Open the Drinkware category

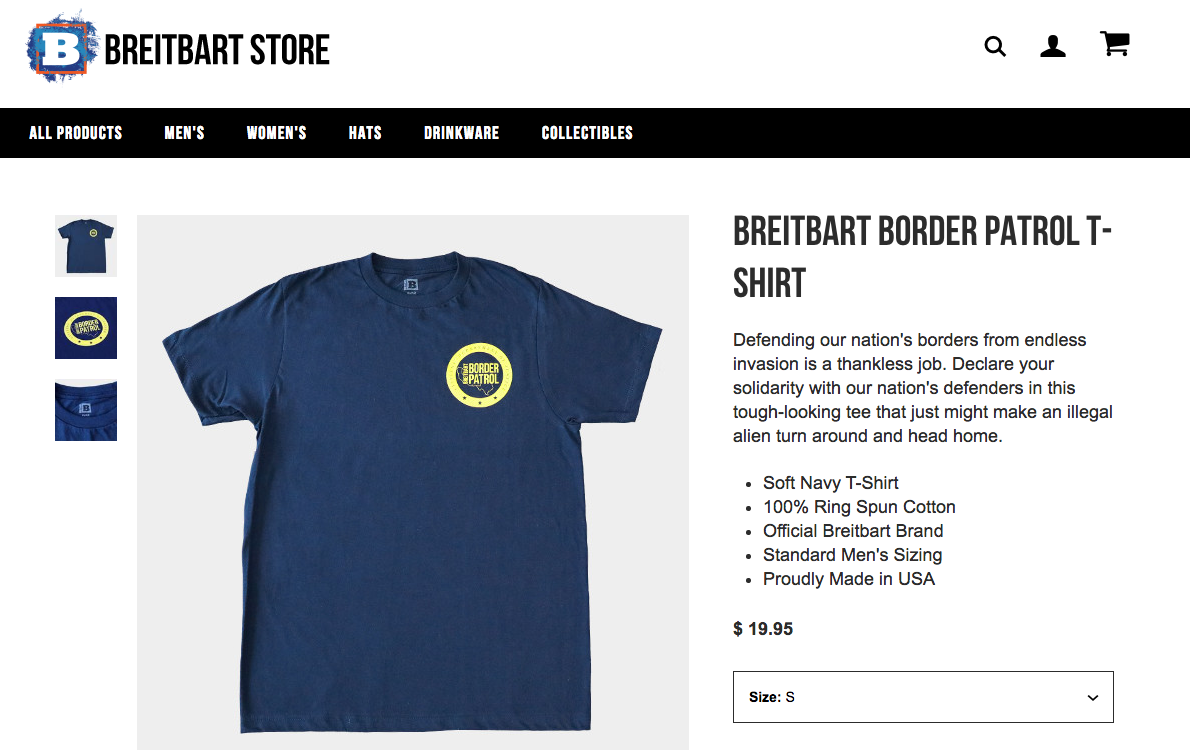(461, 133)
